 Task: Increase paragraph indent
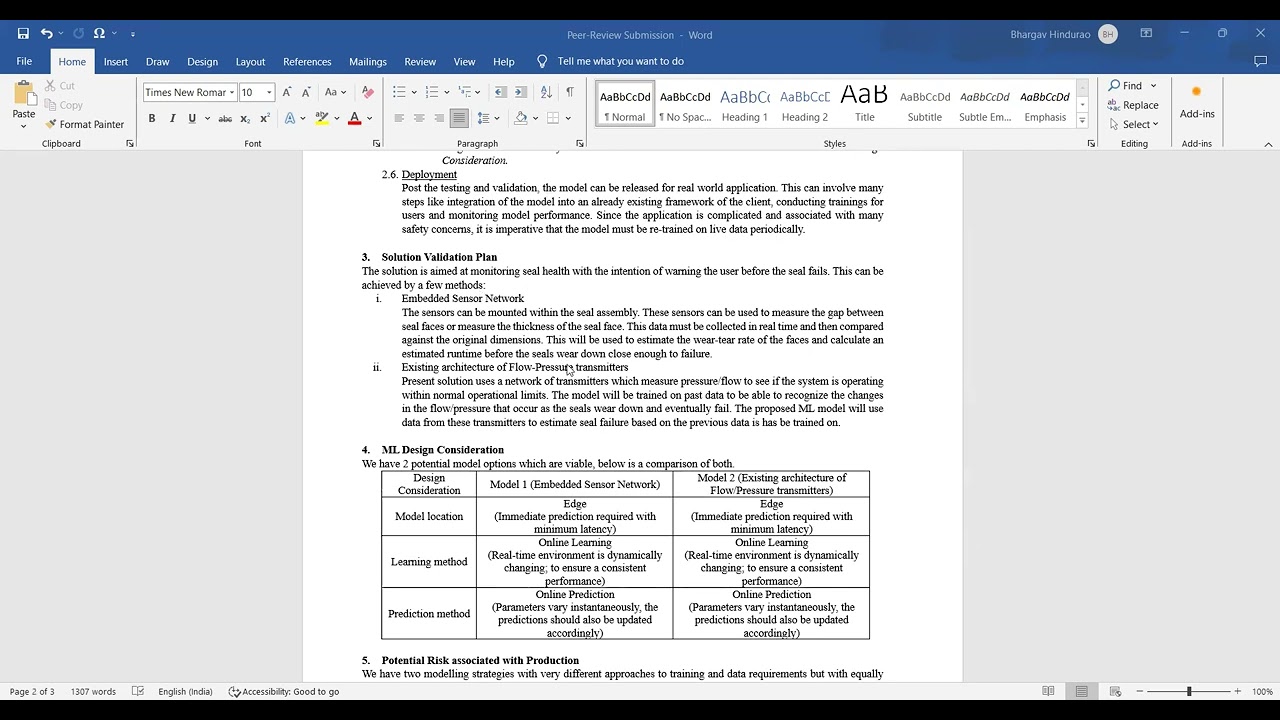(521, 92)
